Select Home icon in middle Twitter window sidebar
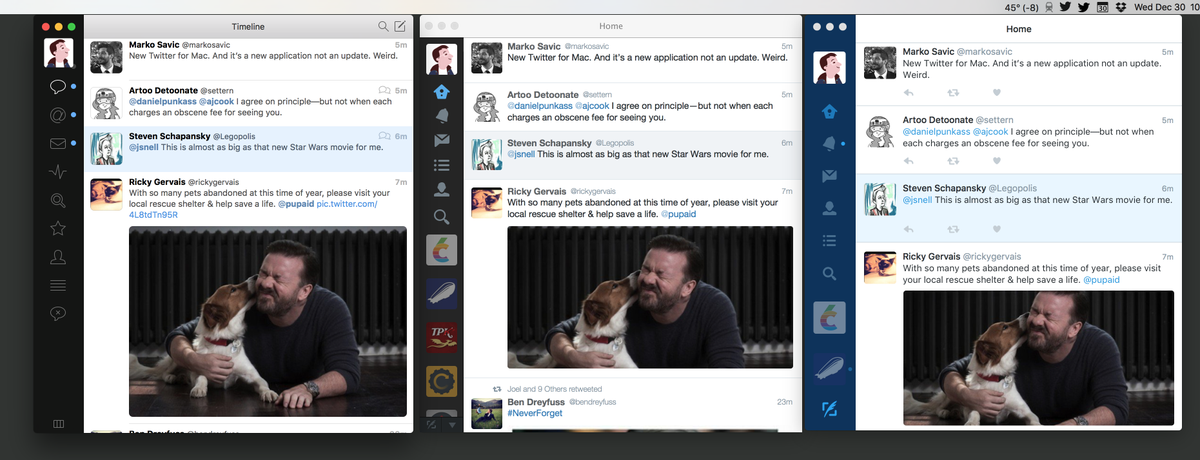Viewport: 1200px width, 460px height. point(441,90)
